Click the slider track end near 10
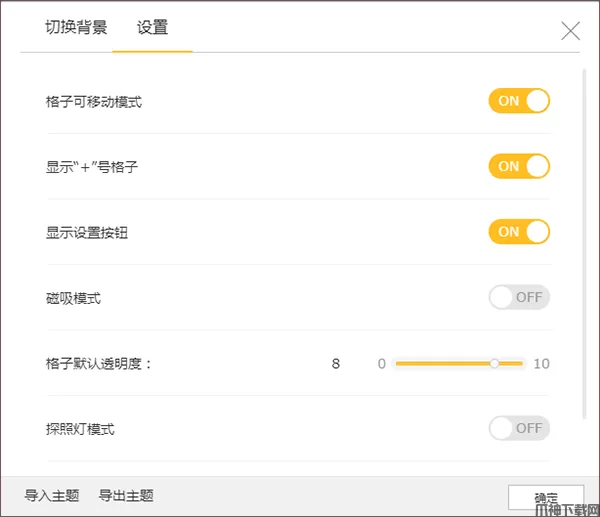 pos(522,364)
